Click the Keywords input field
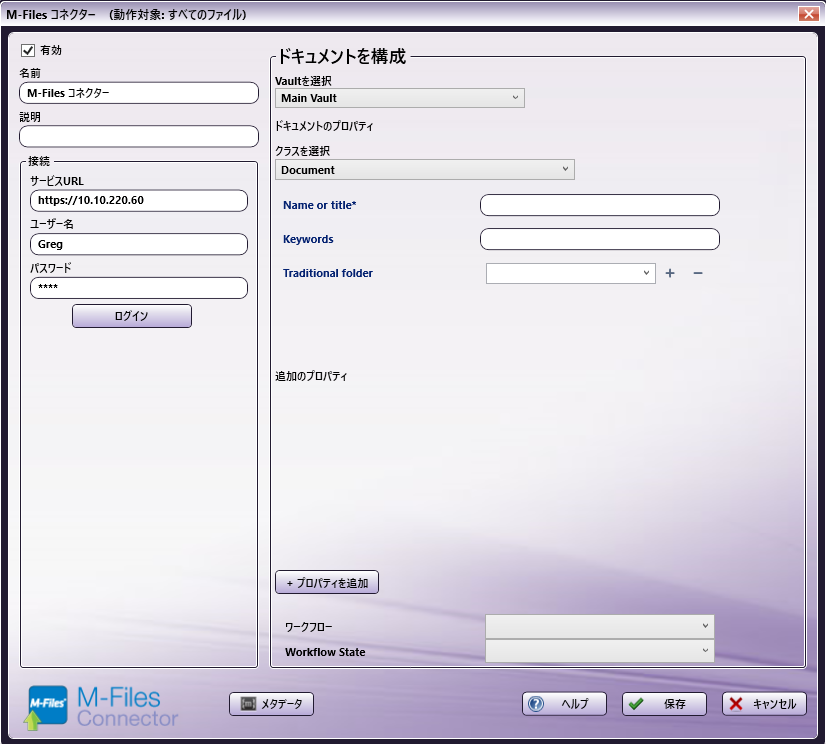This screenshot has width=826, height=744. pyautogui.click(x=599, y=239)
